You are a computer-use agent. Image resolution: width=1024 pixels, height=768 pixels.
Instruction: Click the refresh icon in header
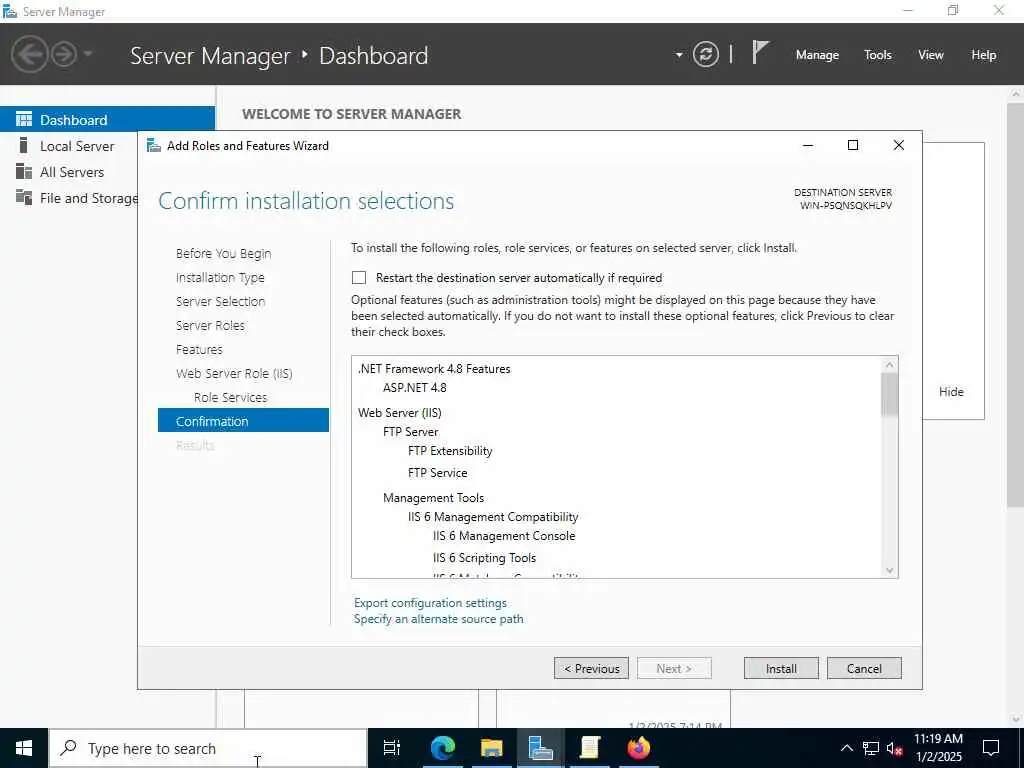coord(705,54)
